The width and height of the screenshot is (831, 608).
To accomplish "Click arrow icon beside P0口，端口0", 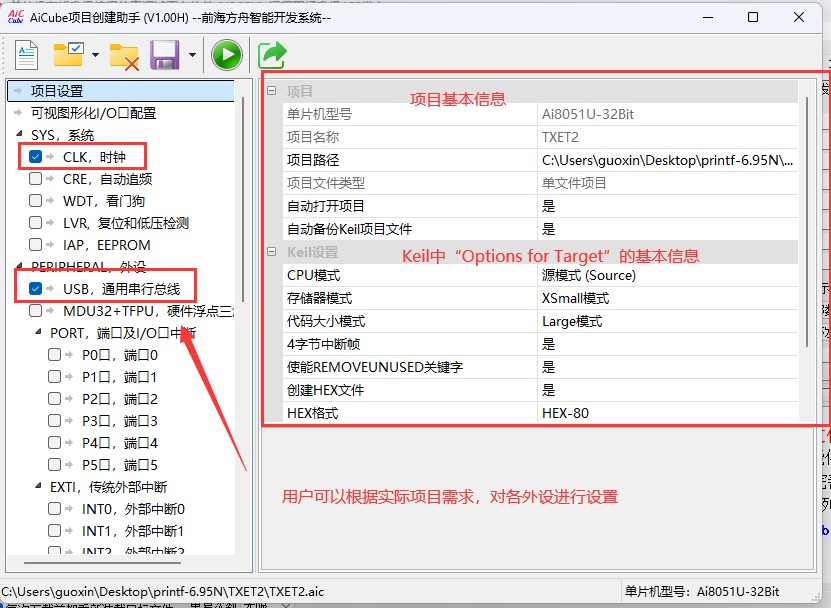I will (69, 355).
